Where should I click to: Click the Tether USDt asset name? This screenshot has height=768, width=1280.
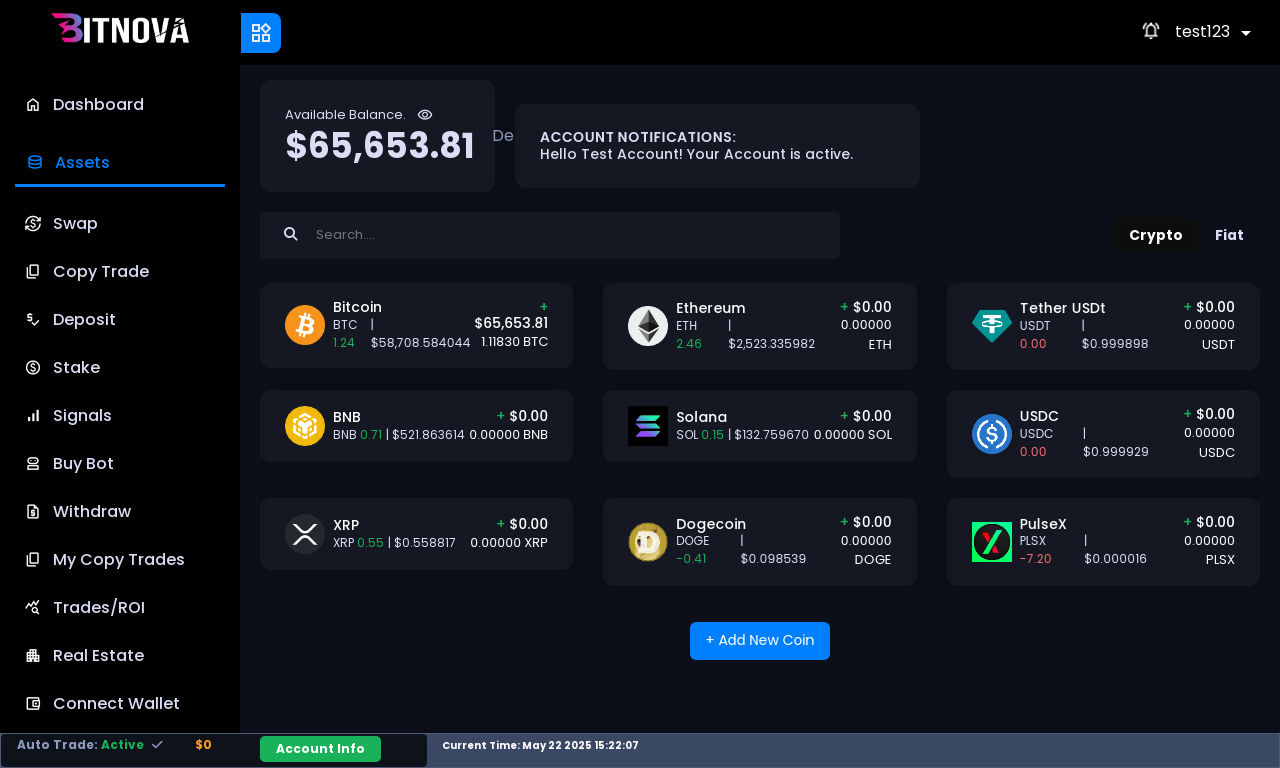1062,308
